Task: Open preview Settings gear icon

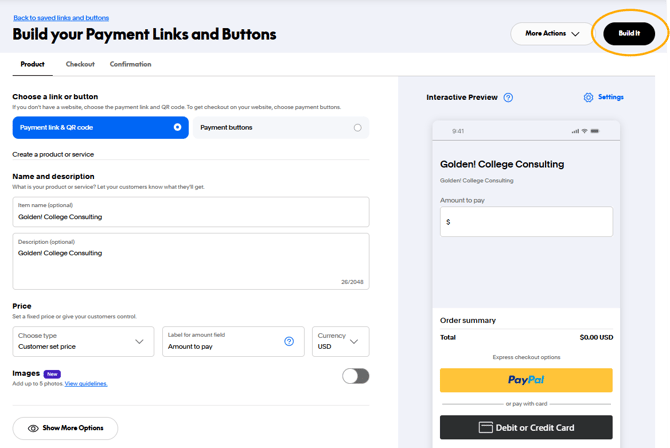Action: point(589,98)
